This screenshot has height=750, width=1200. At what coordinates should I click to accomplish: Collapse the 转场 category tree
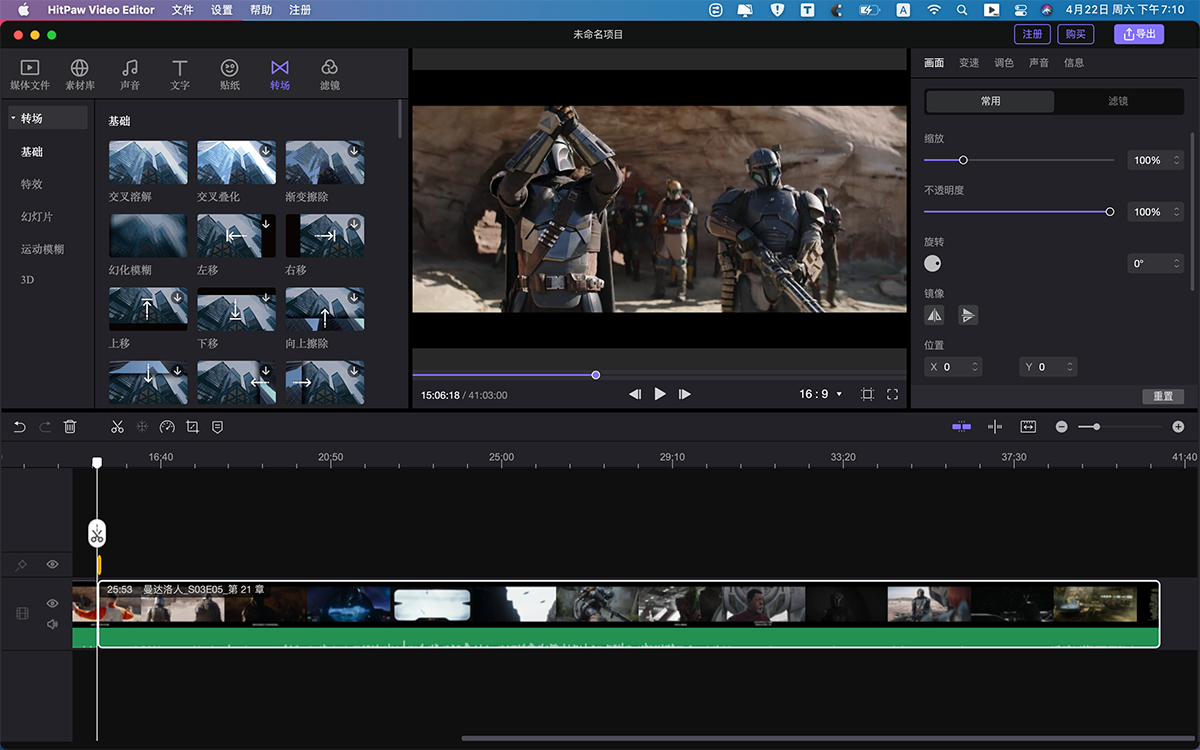click(13, 118)
